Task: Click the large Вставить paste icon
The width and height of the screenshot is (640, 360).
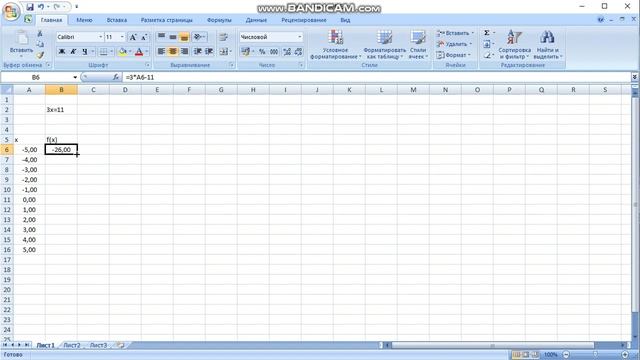Action: click(x=21, y=39)
